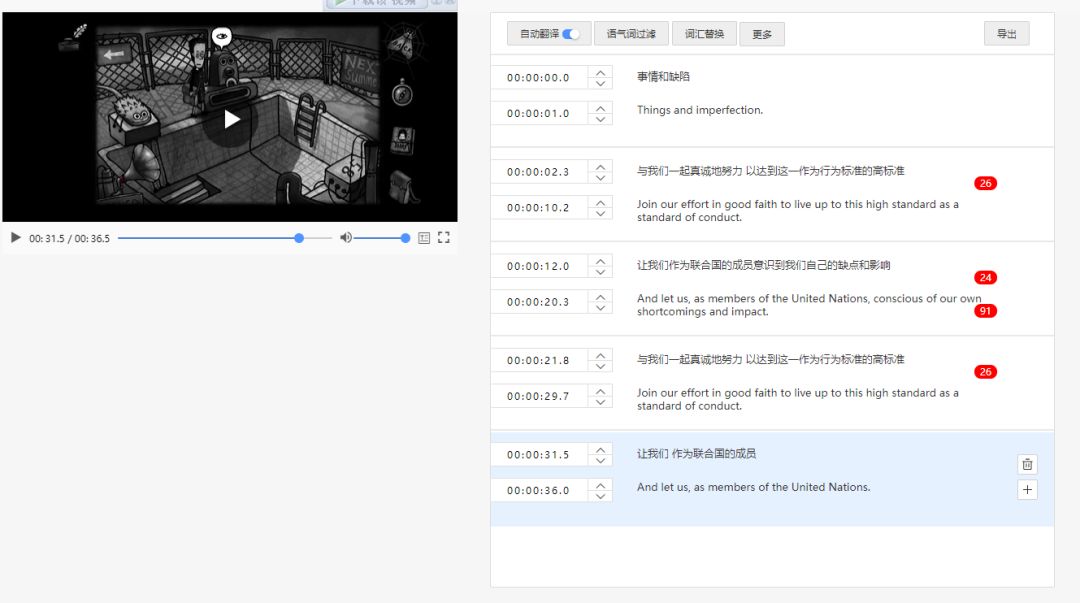Select 'And let us...shortcomings and impact.' text
Image resolution: width=1080 pixels, height=603 pixels.
pyautogui.click(x=809, y=305)
